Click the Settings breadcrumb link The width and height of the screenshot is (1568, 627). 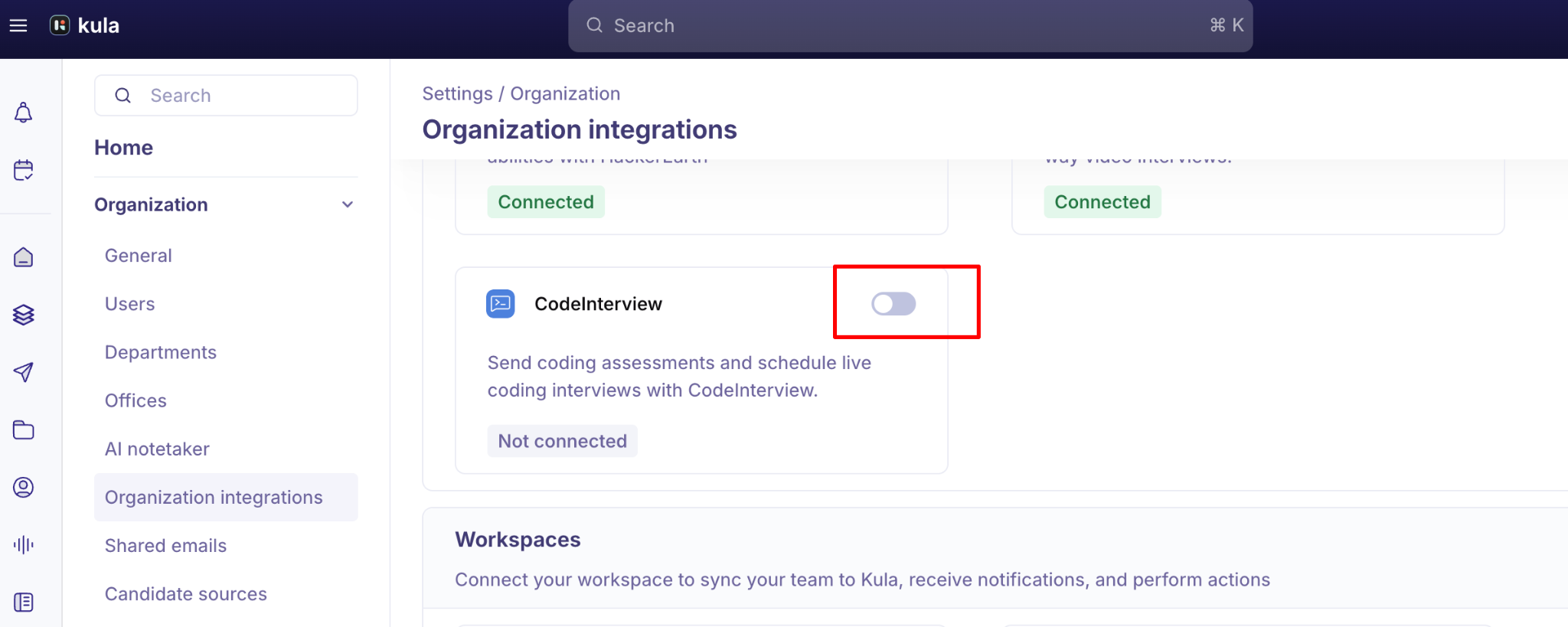[x=458, y=93]
